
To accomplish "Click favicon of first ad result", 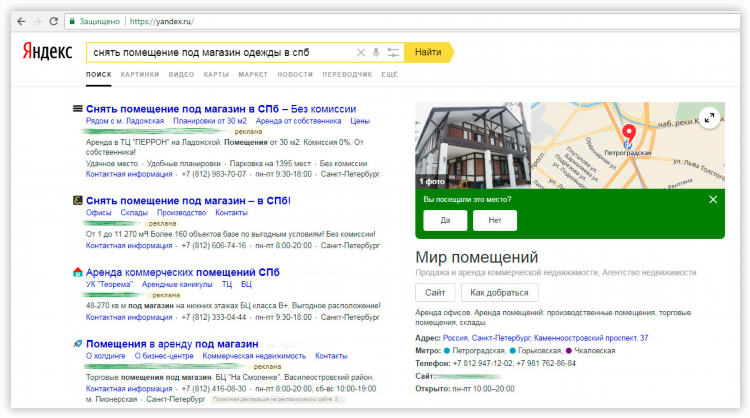I will (77, 109).
